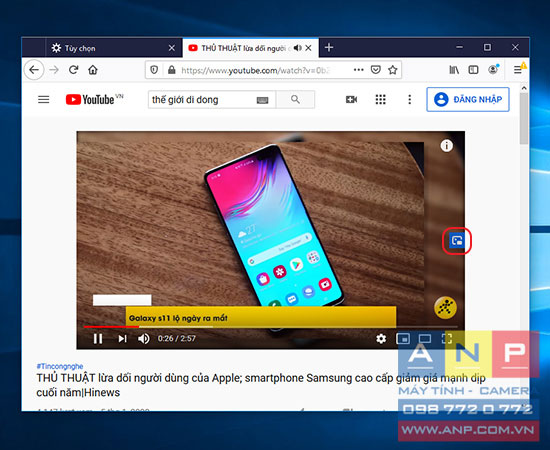Bookmark this page with the star icon
550x450 pixels.
pos(393,70)
